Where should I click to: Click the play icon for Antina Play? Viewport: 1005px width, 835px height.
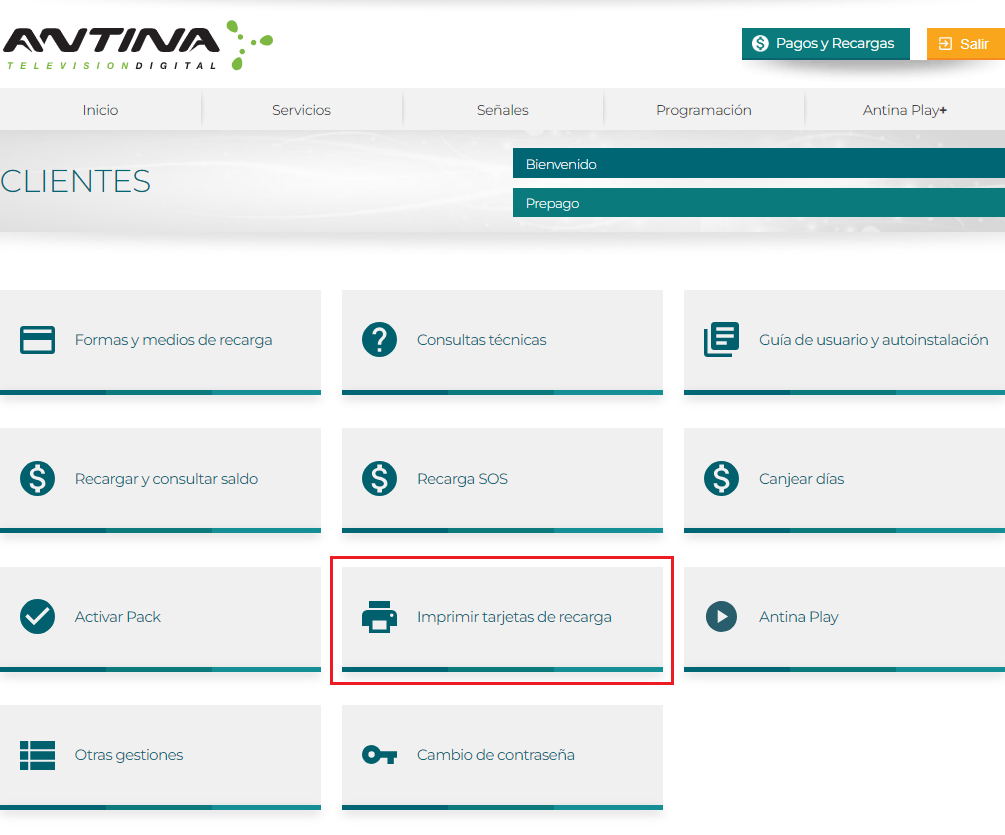[x=721, y=617]
